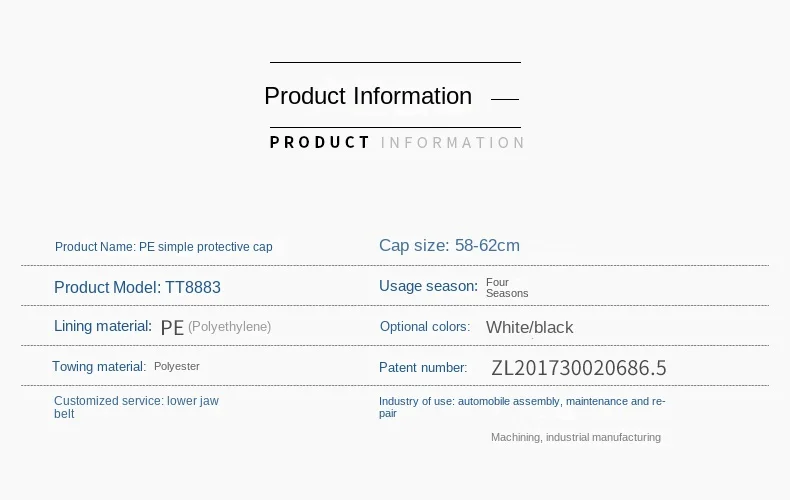Viewport: 790px width, 500px height.
Task: Select Product Model TT8883 text
Action: click(137, 287)
